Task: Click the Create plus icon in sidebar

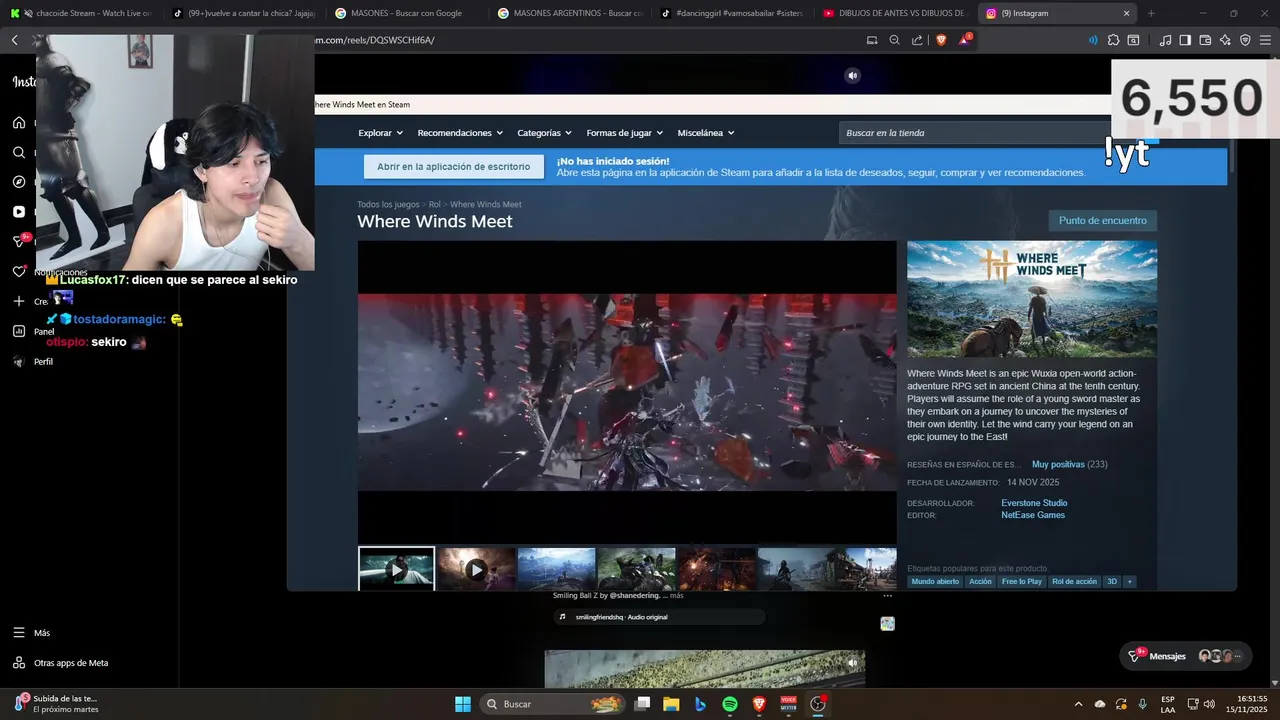Action: (x=19, y=301)
